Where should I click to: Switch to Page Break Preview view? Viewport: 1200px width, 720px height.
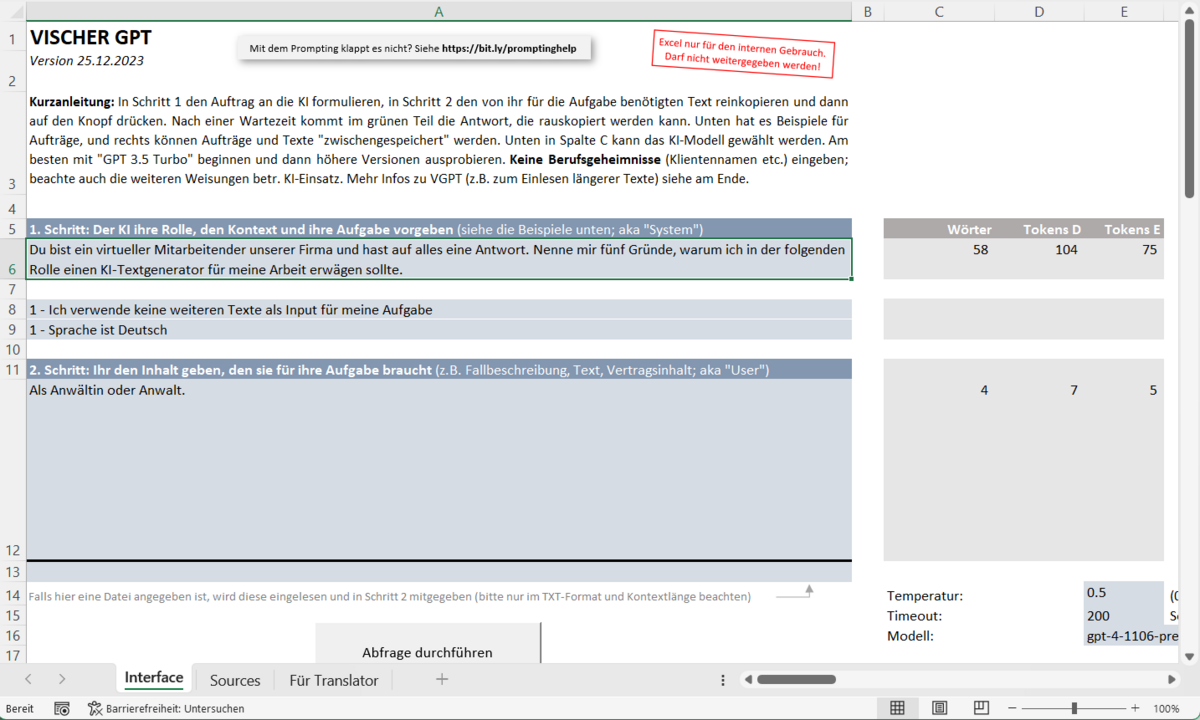click(x=981, y=708)
